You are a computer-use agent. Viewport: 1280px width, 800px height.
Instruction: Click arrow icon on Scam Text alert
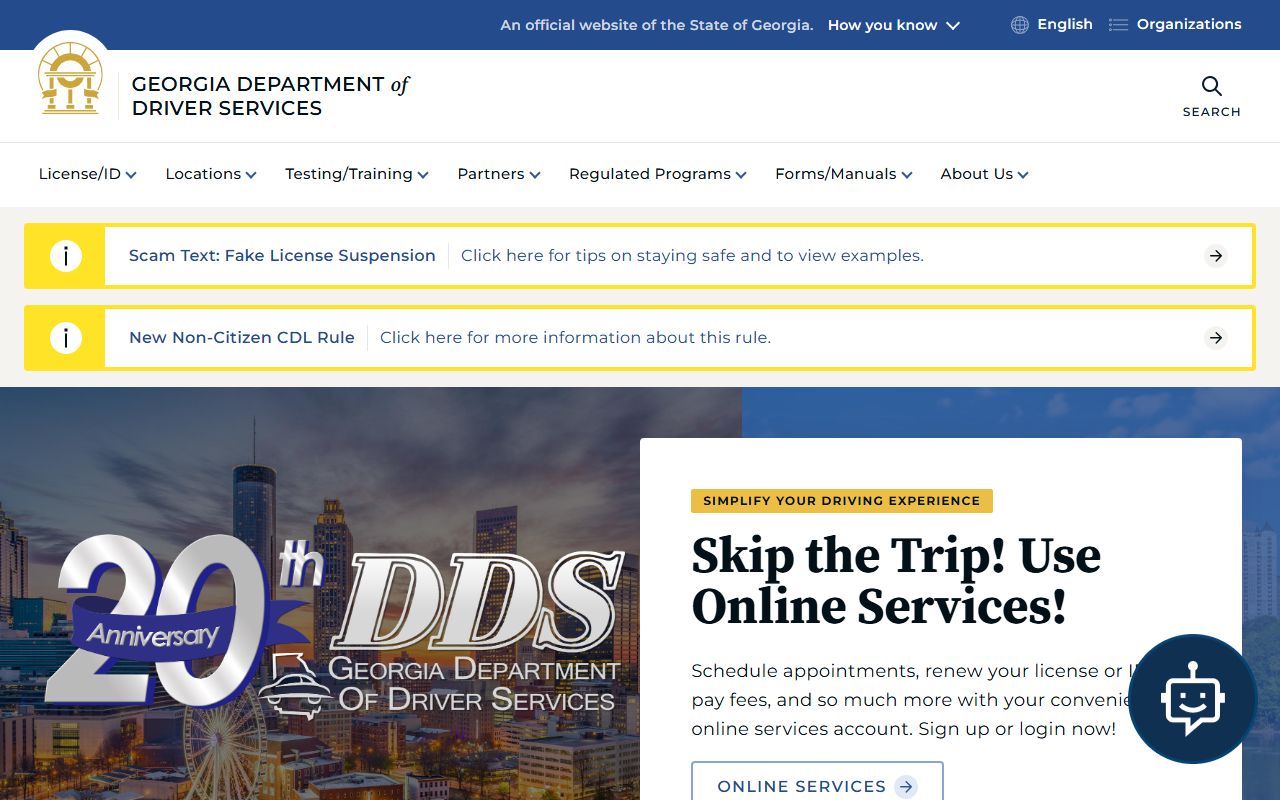click(x=1216, y=256)
